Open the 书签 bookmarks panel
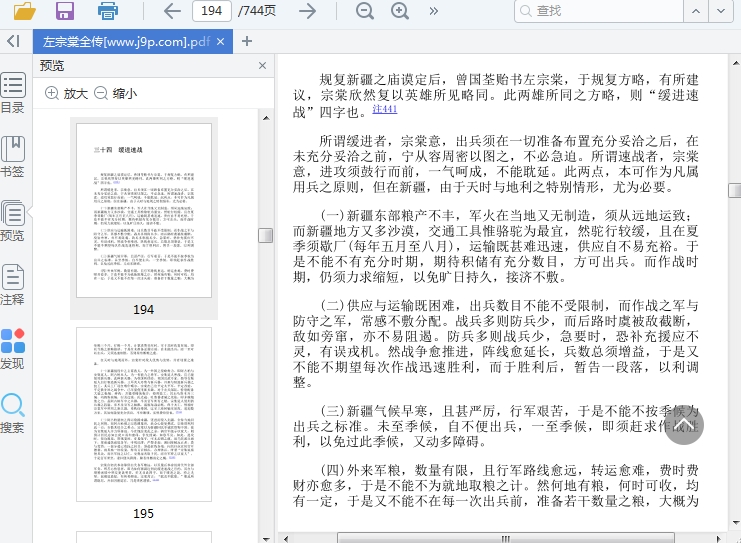 (13, 157)
